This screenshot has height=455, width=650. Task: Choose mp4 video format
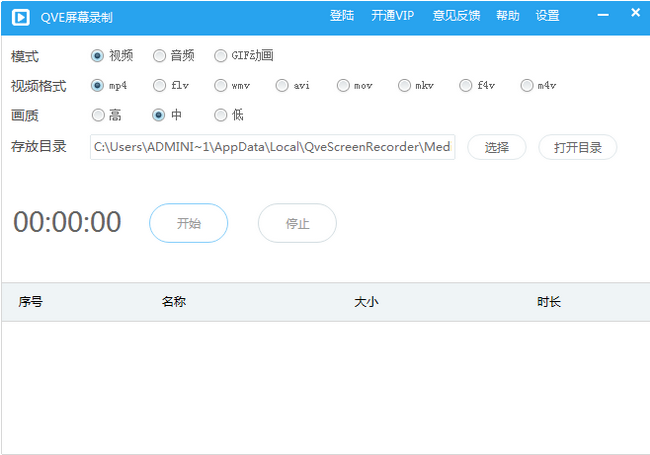tap(109, 85)
